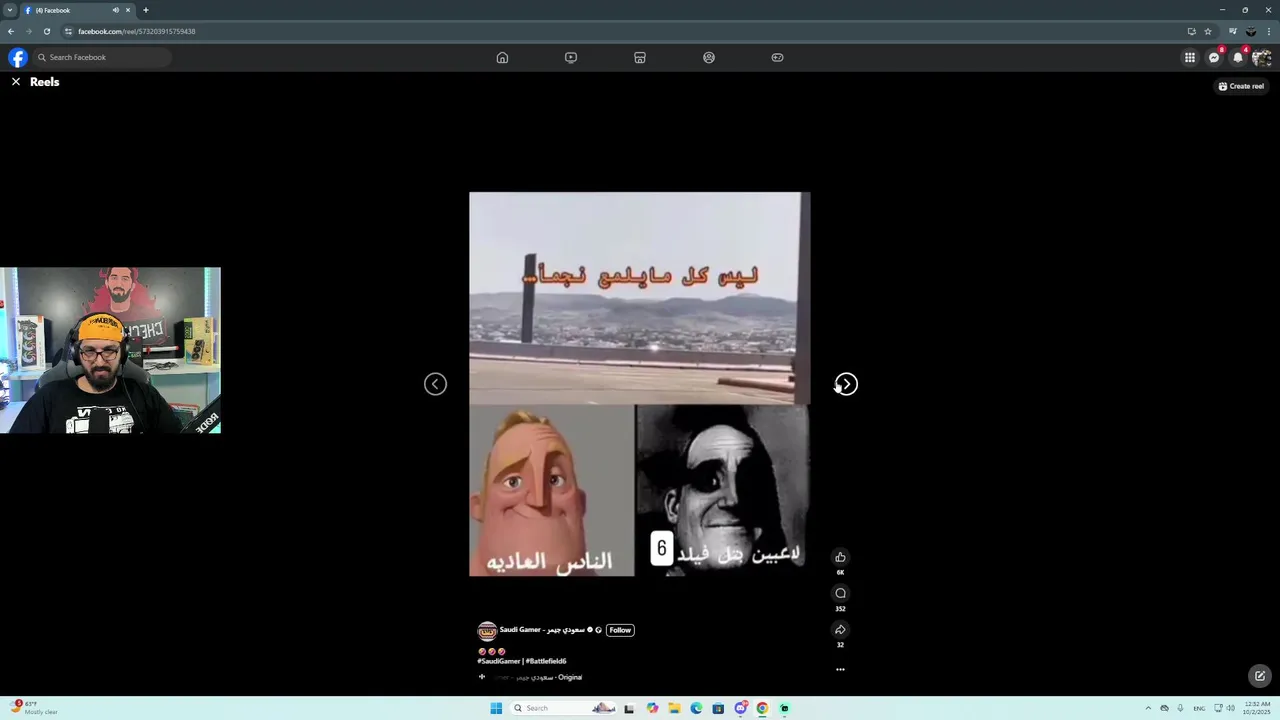Screen dimensions: 1280x720
Task: Open Messenger chats icon
Action: coord(1214,57)
